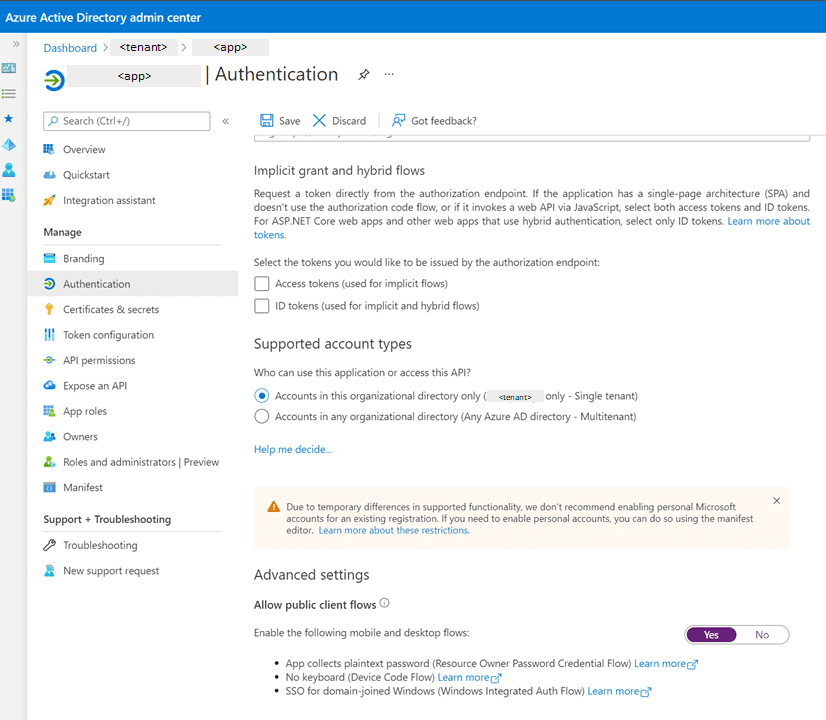The width and height of the screenshot is (826, 720).
Task: Click Help me decide link
Action: 293,449
